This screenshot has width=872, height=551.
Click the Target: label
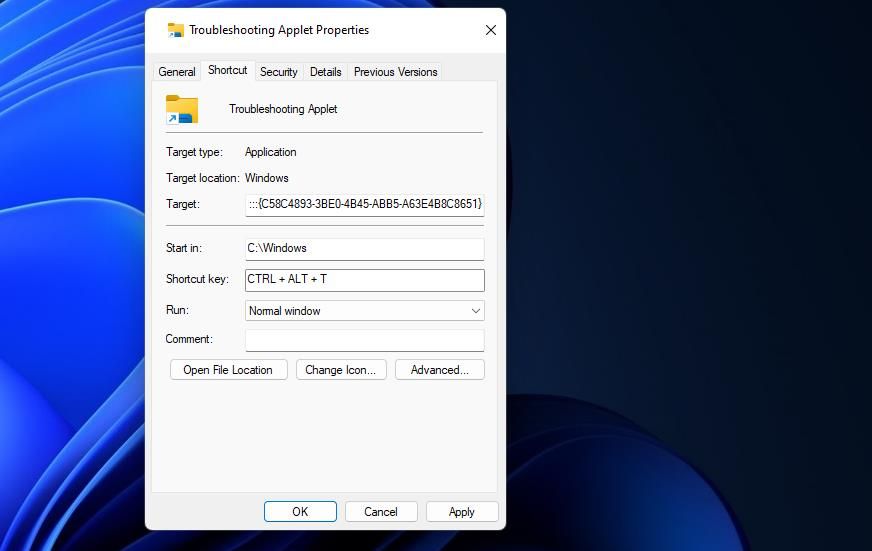(x=183, y=204)
